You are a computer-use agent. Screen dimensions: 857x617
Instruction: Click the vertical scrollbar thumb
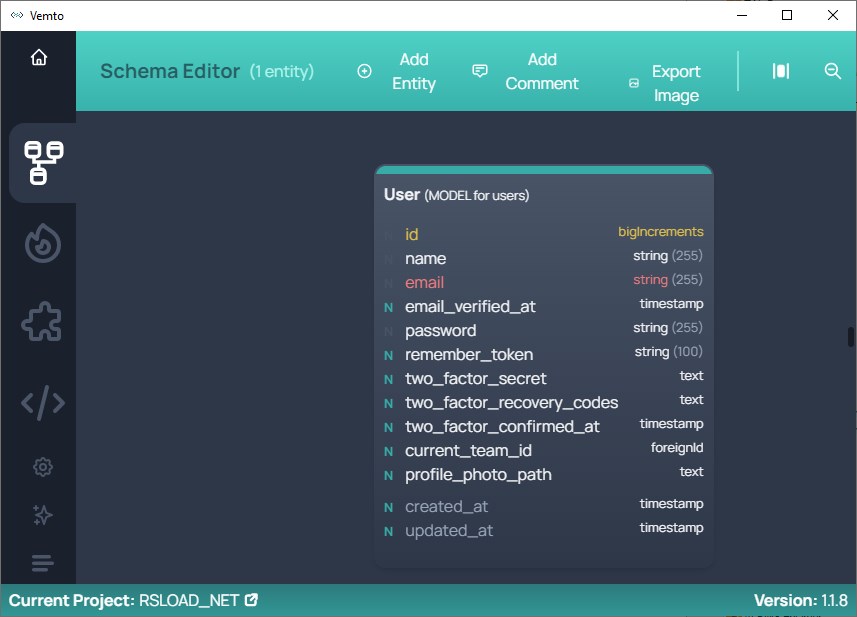pyautogui.click(x=850, y=337)
